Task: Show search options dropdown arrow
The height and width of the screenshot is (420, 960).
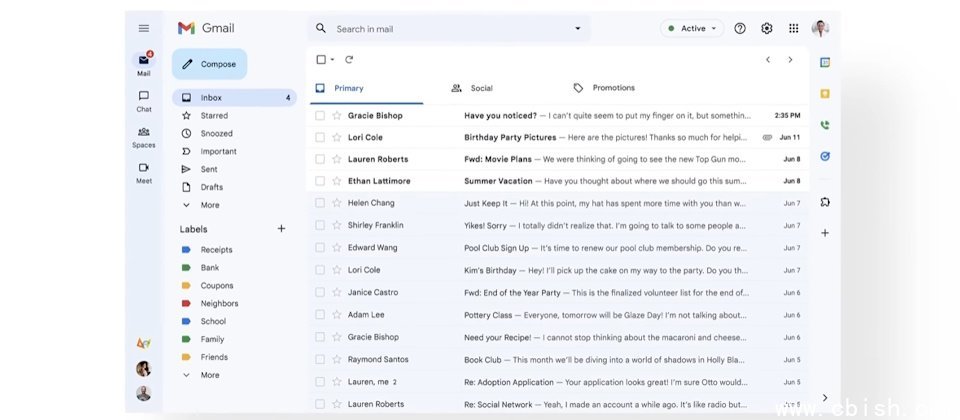Action: tap(577, 29)
